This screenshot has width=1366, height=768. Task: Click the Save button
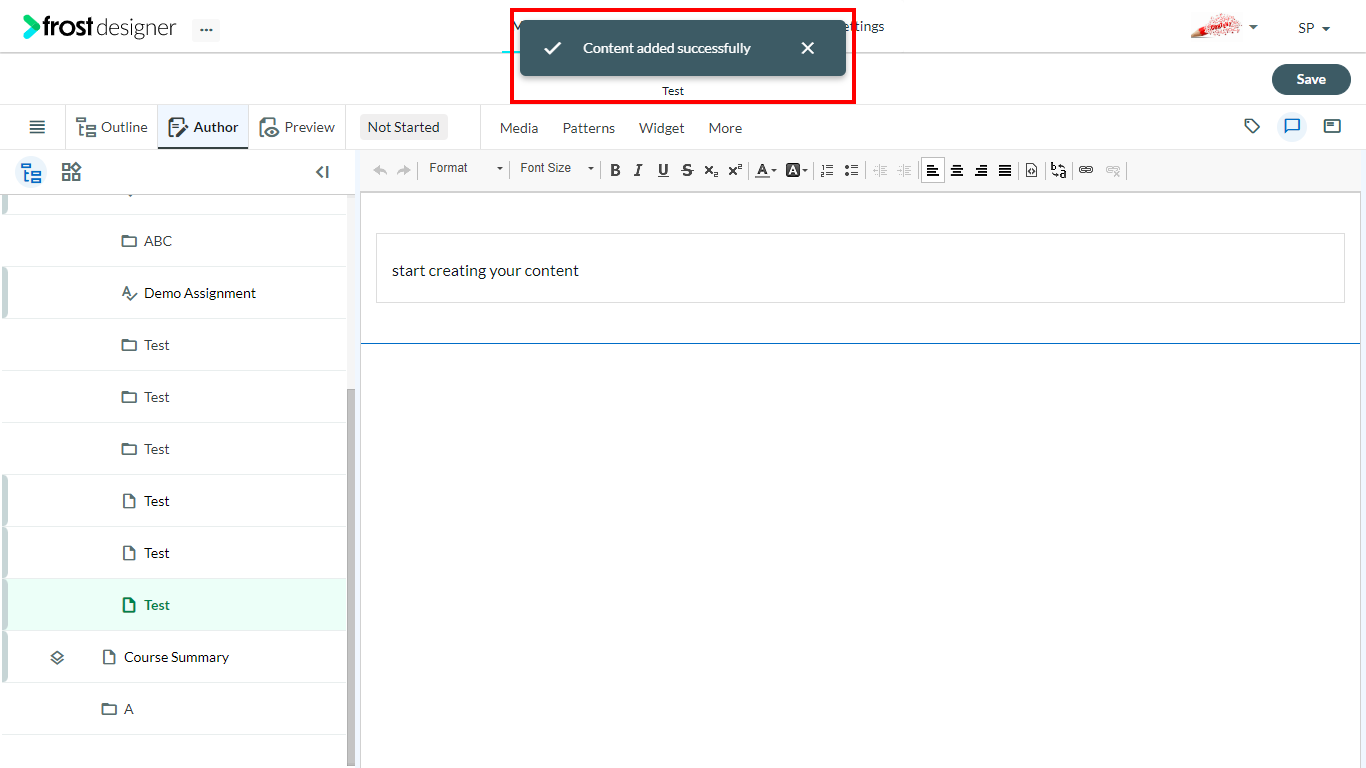(x=1311, y=79)
